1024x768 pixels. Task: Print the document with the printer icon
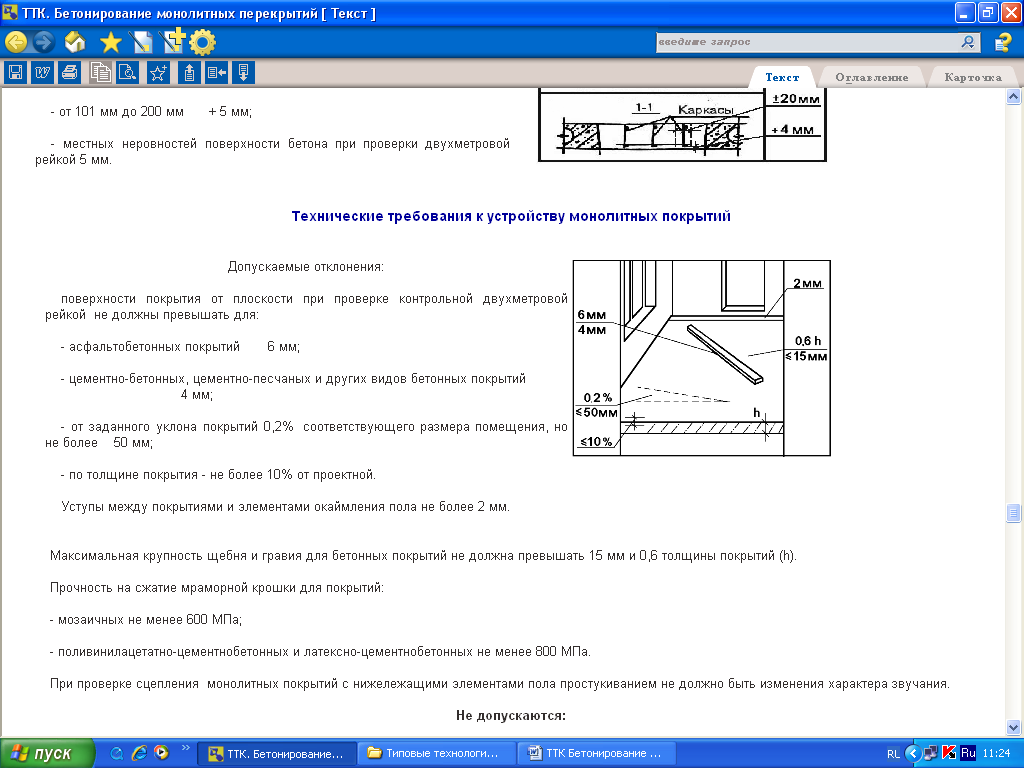tap(69, 72)
